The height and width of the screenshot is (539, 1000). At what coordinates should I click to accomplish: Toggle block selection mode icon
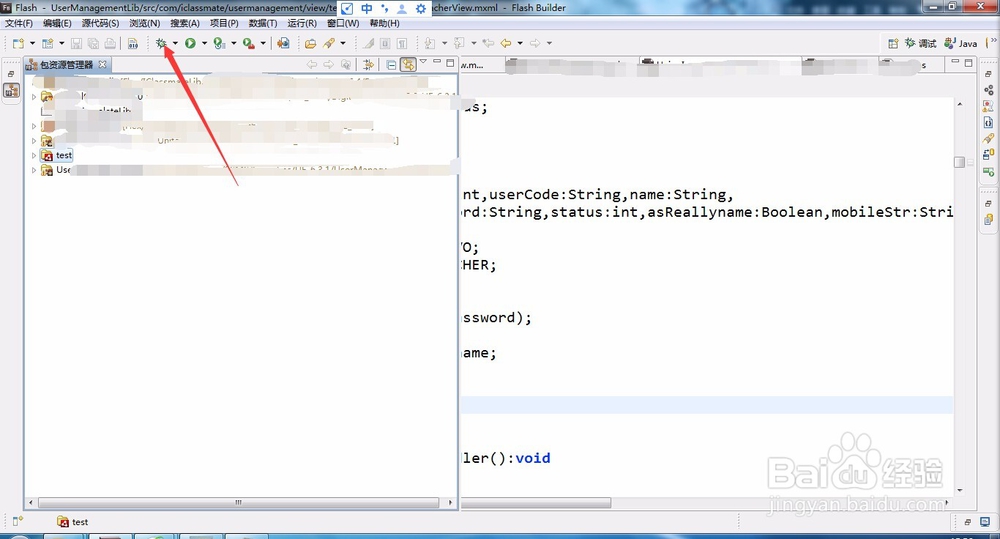[x=385, y=43]
